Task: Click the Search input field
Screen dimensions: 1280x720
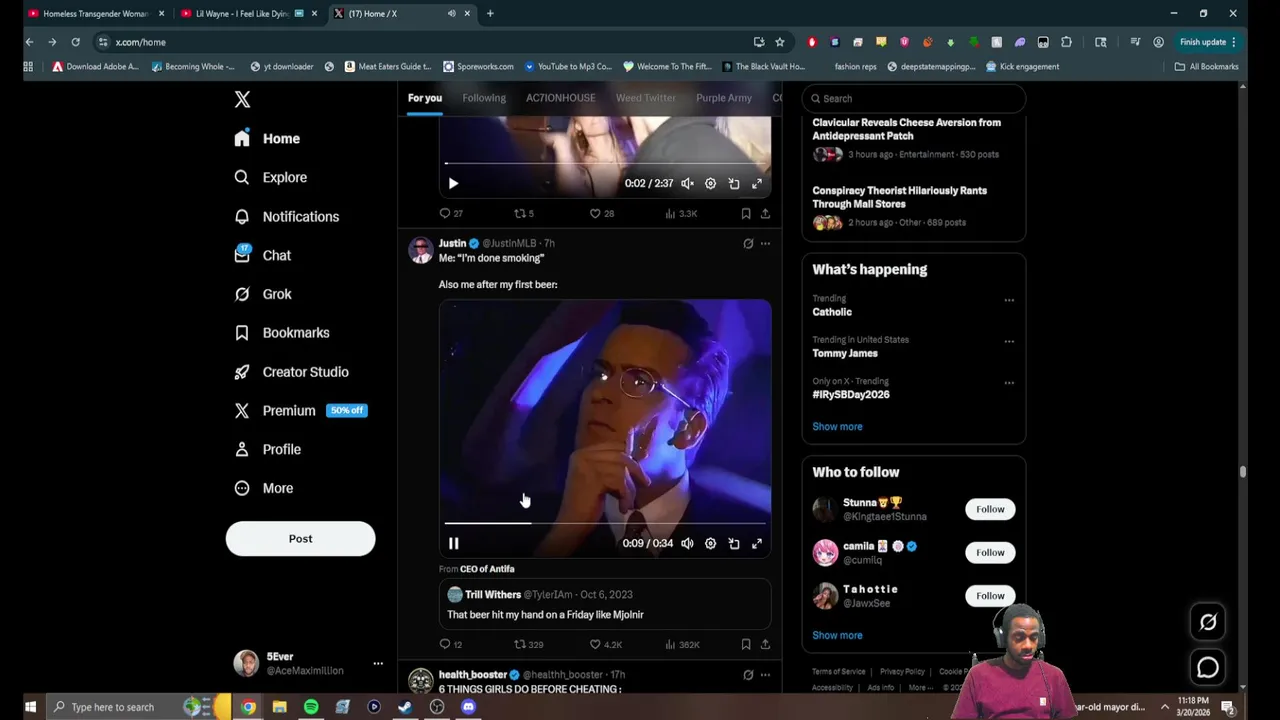Action: point(914,98)
